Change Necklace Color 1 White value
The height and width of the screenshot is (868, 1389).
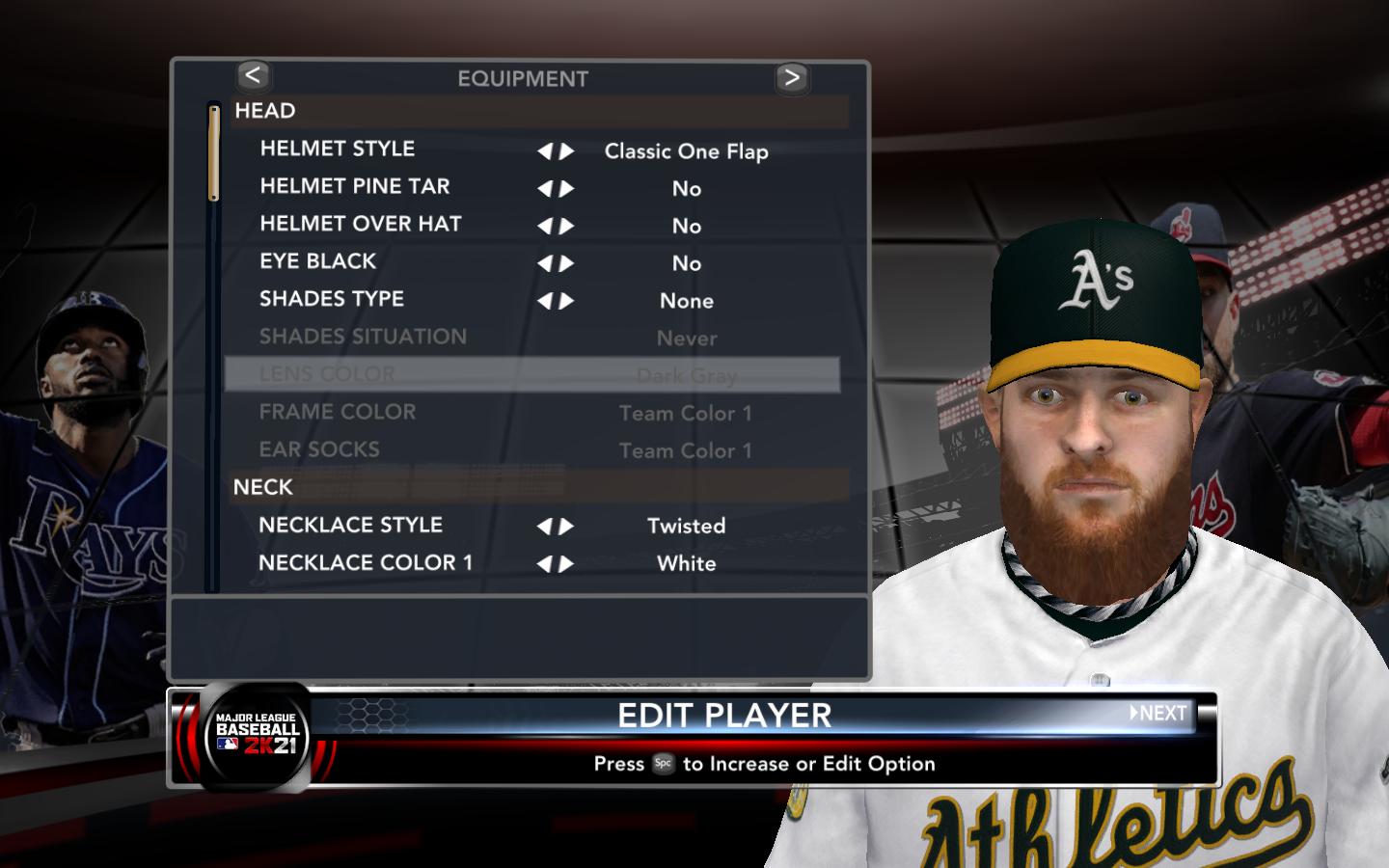[x=687, y=564]
